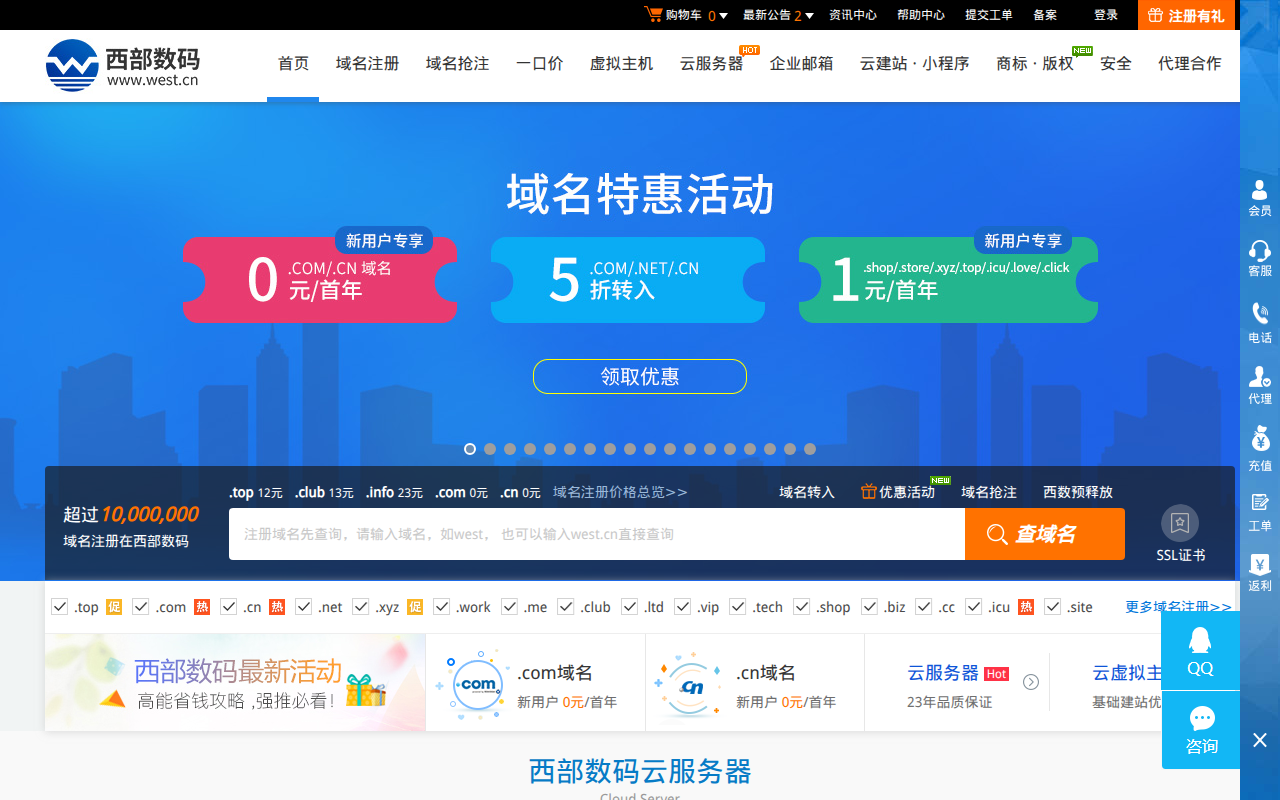The image size is (1280, 800).
Task: Toggle the .net domain checkbox
Action: pyautogui.click(x=304, y=606)
